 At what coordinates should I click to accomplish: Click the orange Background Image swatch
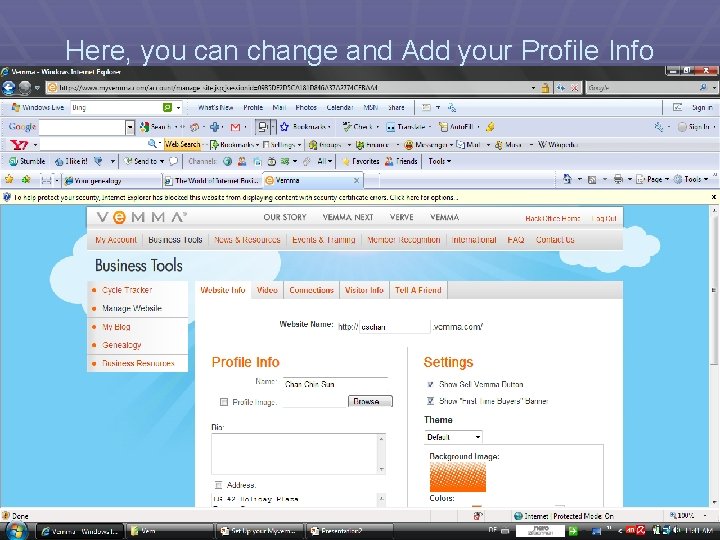point(457,477)
